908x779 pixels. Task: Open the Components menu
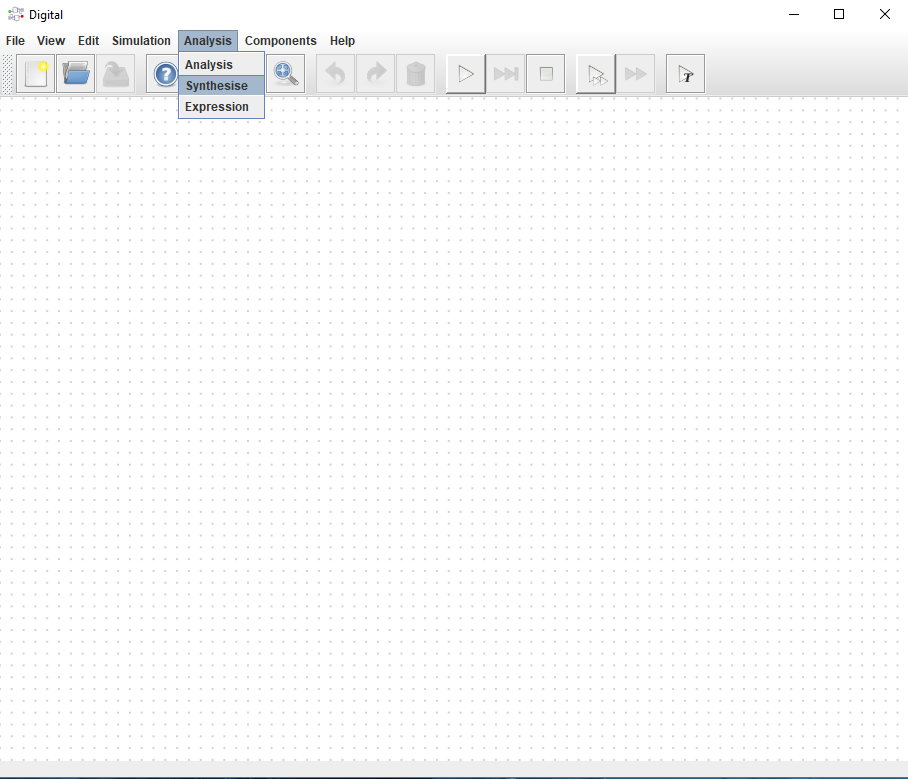pos(280,41)
